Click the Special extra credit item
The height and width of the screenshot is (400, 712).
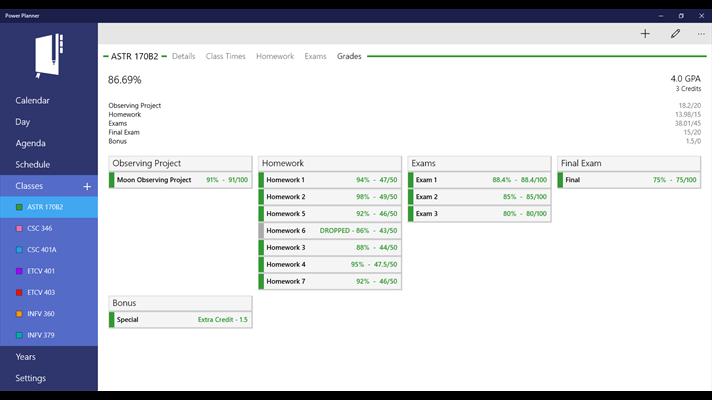click(x=181, y=320)
